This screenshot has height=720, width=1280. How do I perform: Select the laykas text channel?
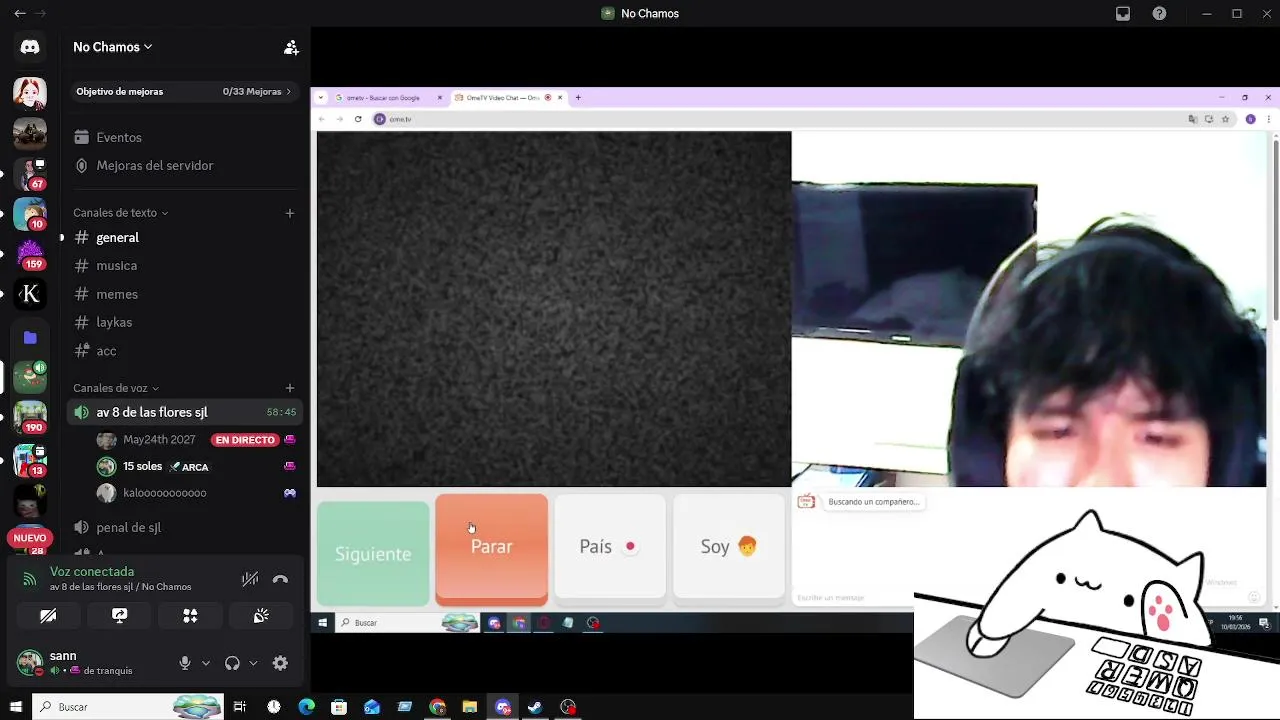tap(184, 322)
